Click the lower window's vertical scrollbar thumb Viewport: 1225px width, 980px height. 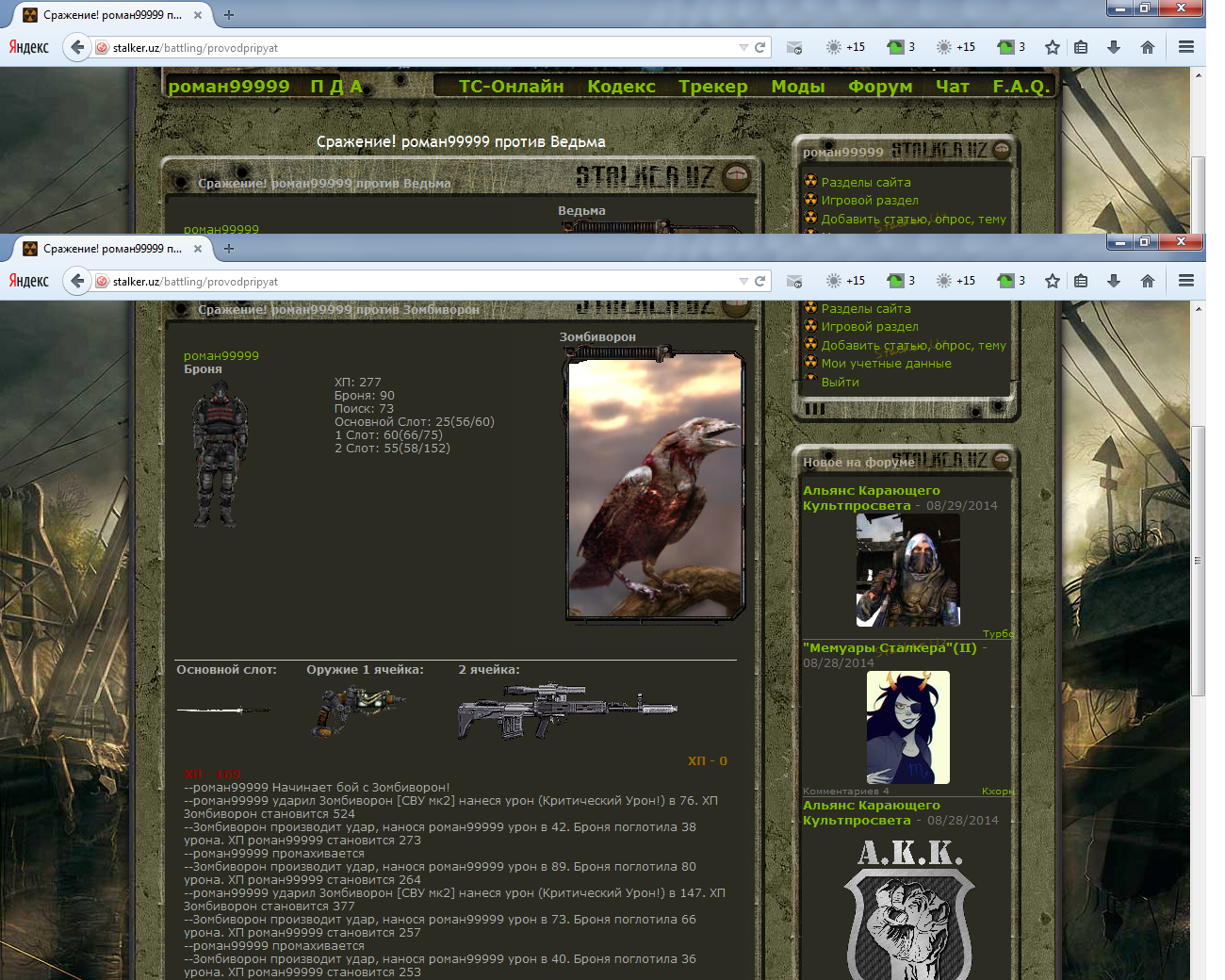click(1198, 561)
